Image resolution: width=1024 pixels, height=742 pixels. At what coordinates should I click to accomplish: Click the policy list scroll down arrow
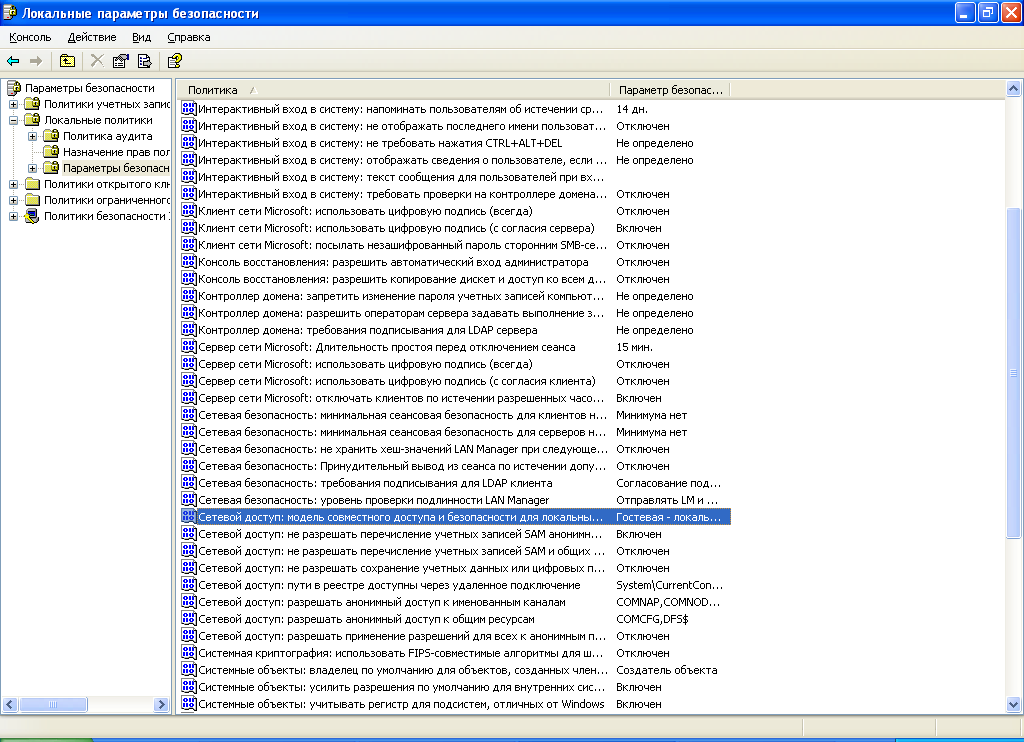[x=1014, y=705]
